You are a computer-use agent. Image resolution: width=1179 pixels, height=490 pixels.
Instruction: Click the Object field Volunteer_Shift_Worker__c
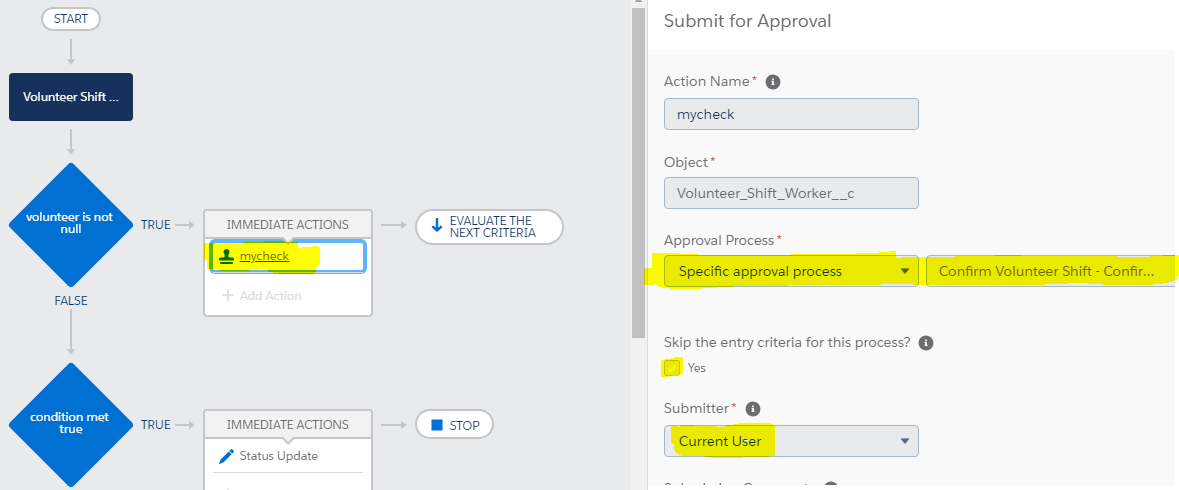pyautogui.click(x=791, y=193)
